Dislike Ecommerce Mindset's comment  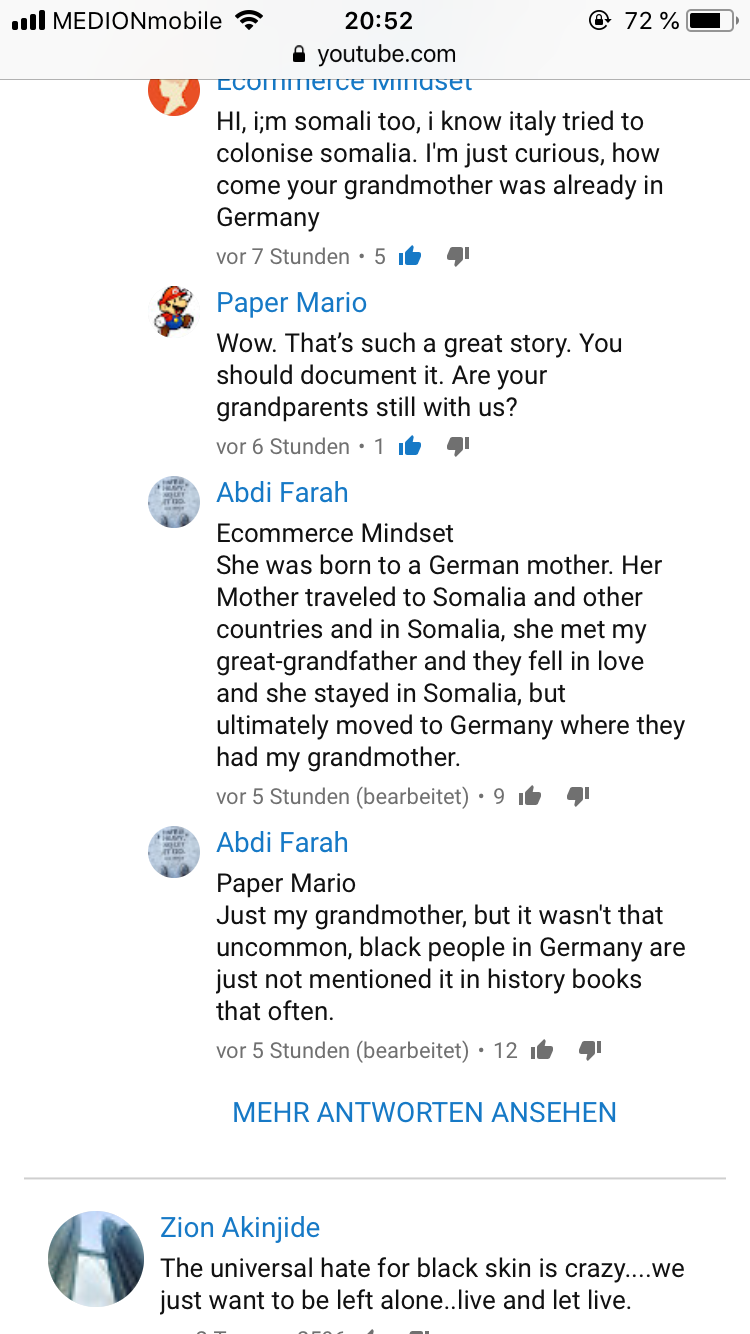pos(458,257)
